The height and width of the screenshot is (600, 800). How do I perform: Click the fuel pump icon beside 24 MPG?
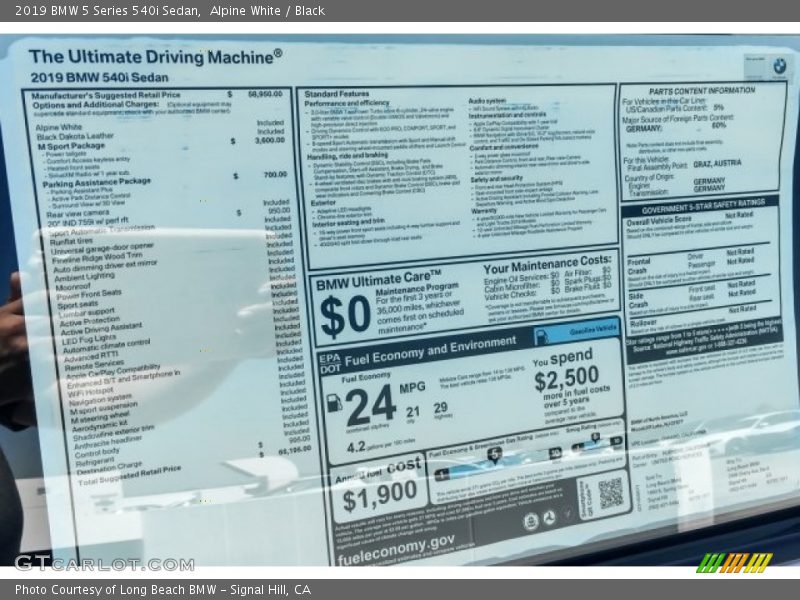(x=334, y=403)
